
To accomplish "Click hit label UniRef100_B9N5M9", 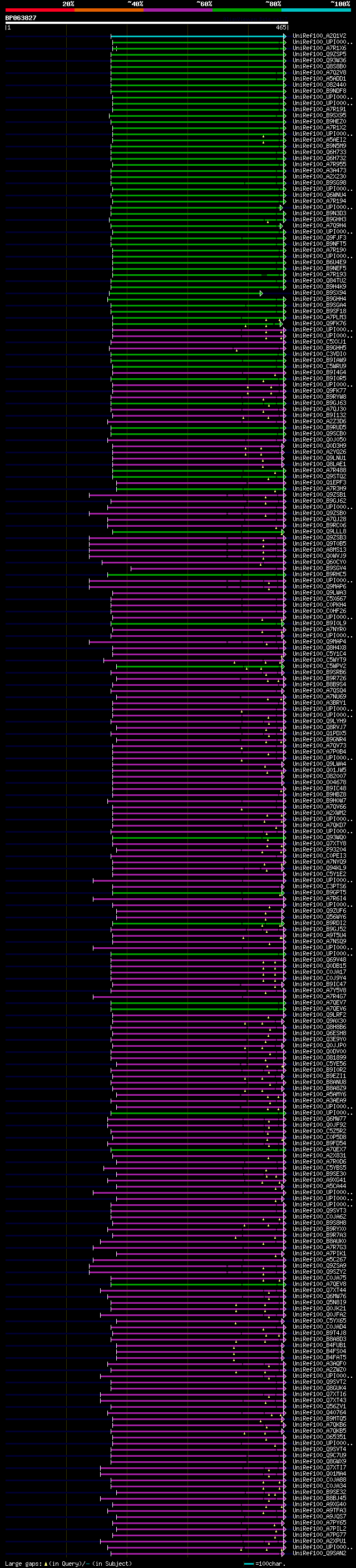I will click(319, 146).
